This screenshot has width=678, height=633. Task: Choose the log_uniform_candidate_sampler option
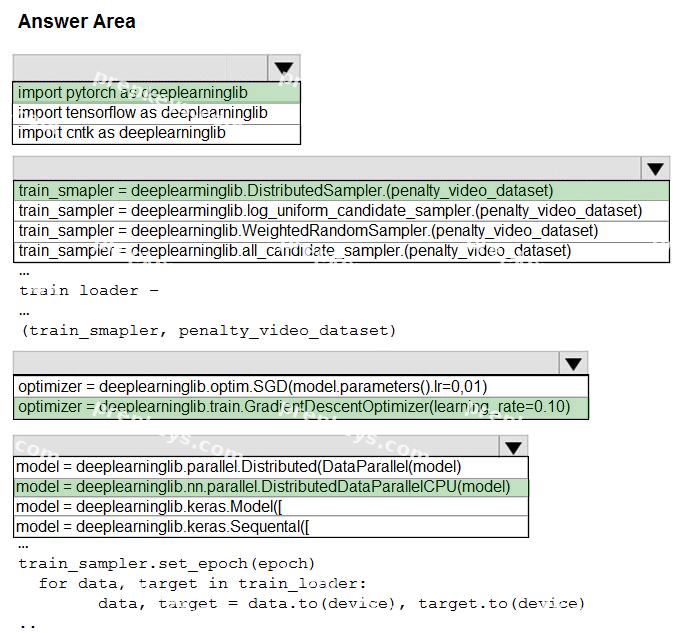(x=341, y=211)
